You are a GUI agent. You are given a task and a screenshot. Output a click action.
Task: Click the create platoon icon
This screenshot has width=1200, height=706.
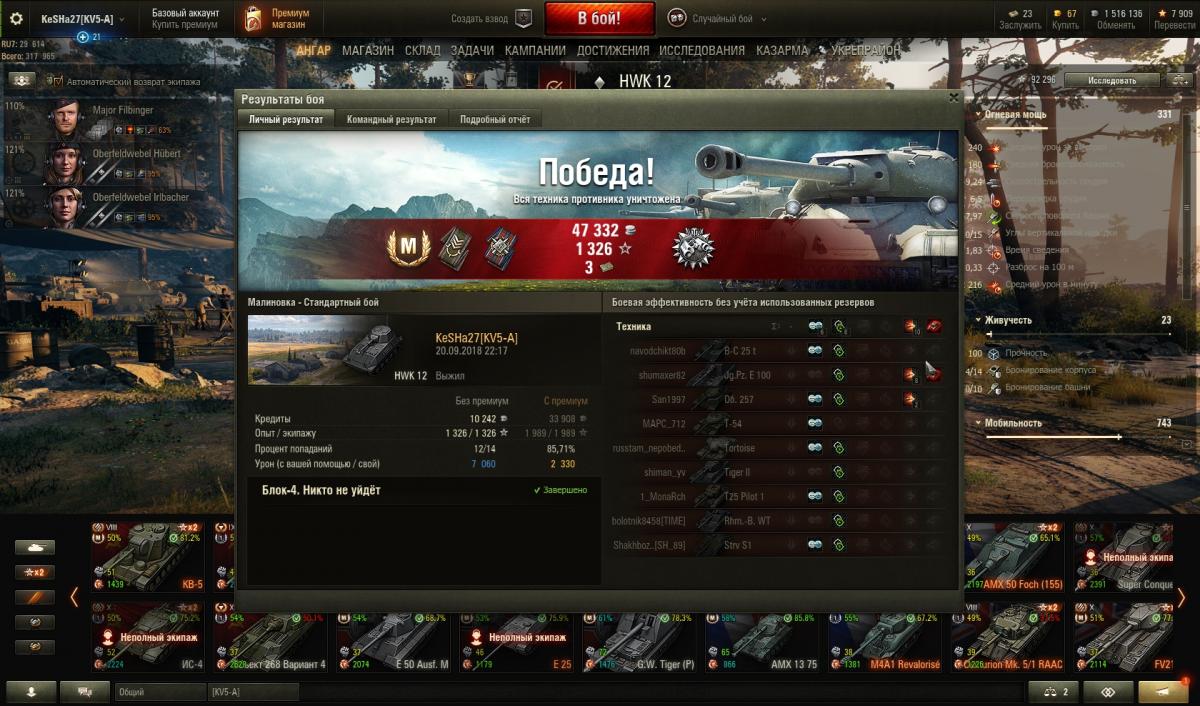(523, 18)
